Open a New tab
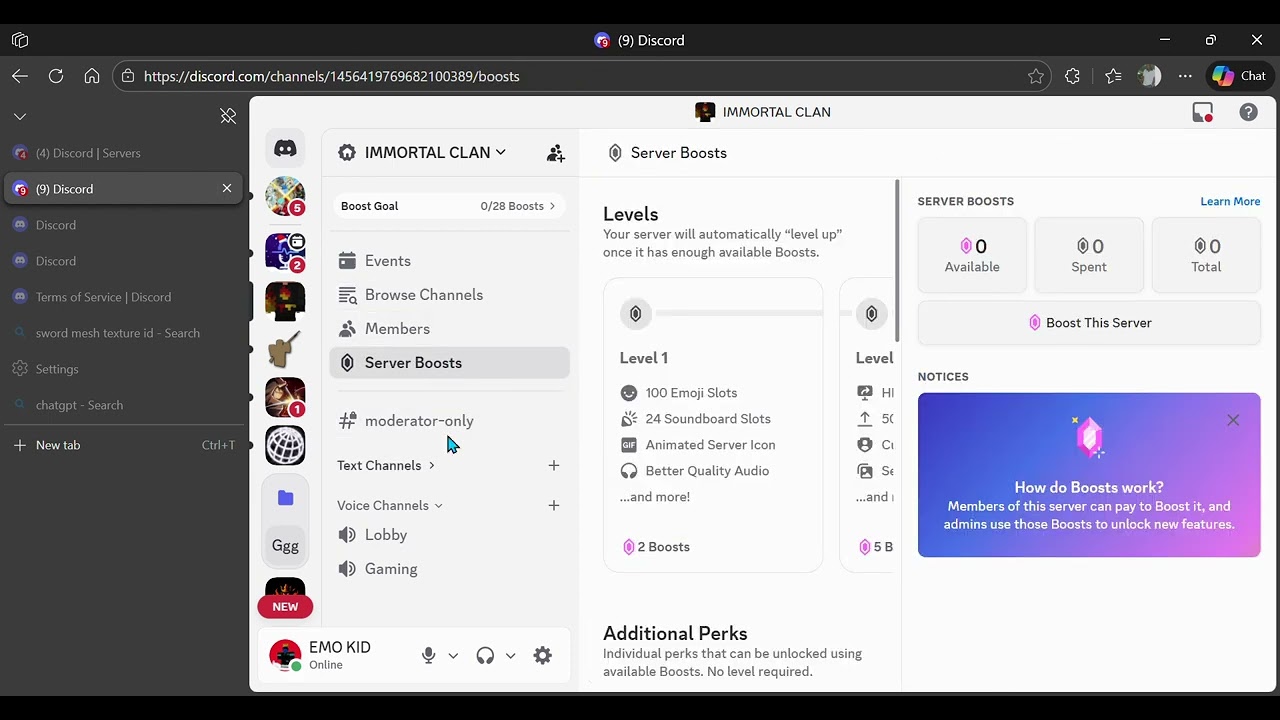Screen dimensions: 1280x720 point(122,445)
